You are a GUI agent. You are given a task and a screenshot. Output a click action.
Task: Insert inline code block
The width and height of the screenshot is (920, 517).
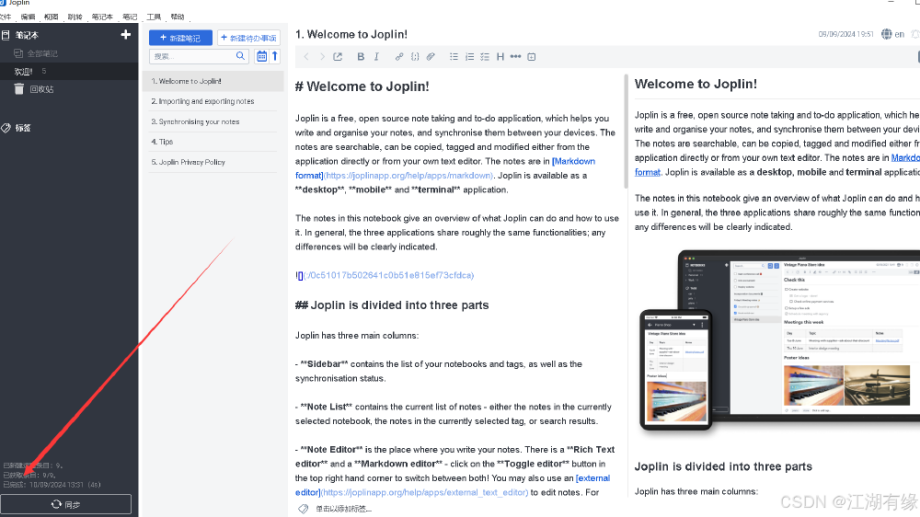point(415,57)
